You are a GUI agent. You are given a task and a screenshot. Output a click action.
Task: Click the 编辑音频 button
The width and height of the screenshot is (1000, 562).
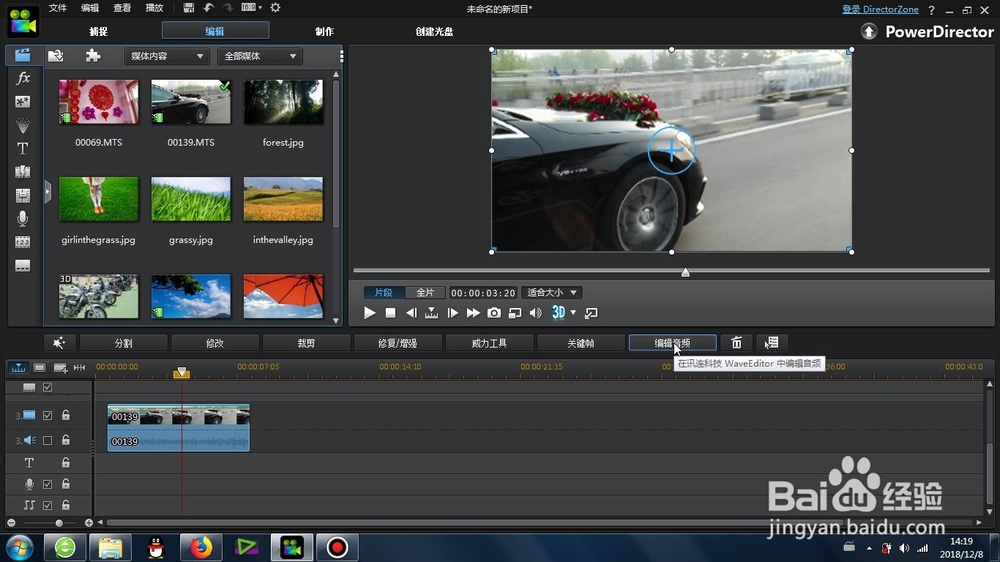pos(672,343)
